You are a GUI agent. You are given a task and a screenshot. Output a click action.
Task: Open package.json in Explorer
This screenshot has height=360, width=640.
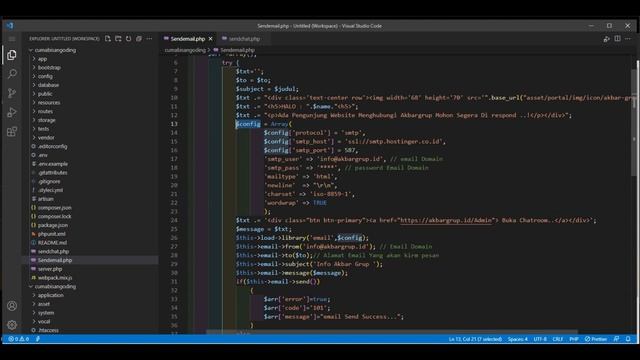point(53,225)
